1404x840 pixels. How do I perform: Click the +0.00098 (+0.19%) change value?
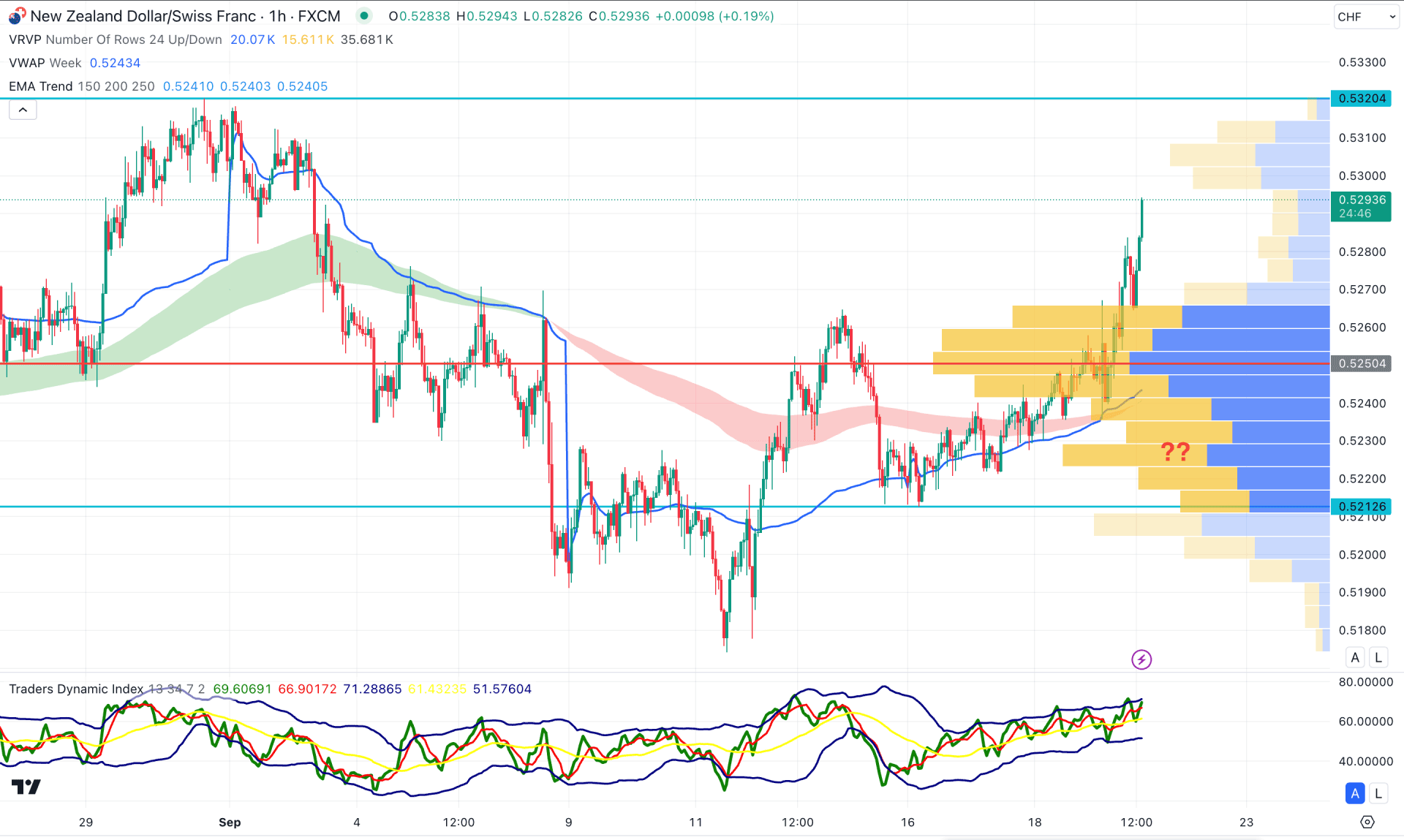click(x=714, y=16)
